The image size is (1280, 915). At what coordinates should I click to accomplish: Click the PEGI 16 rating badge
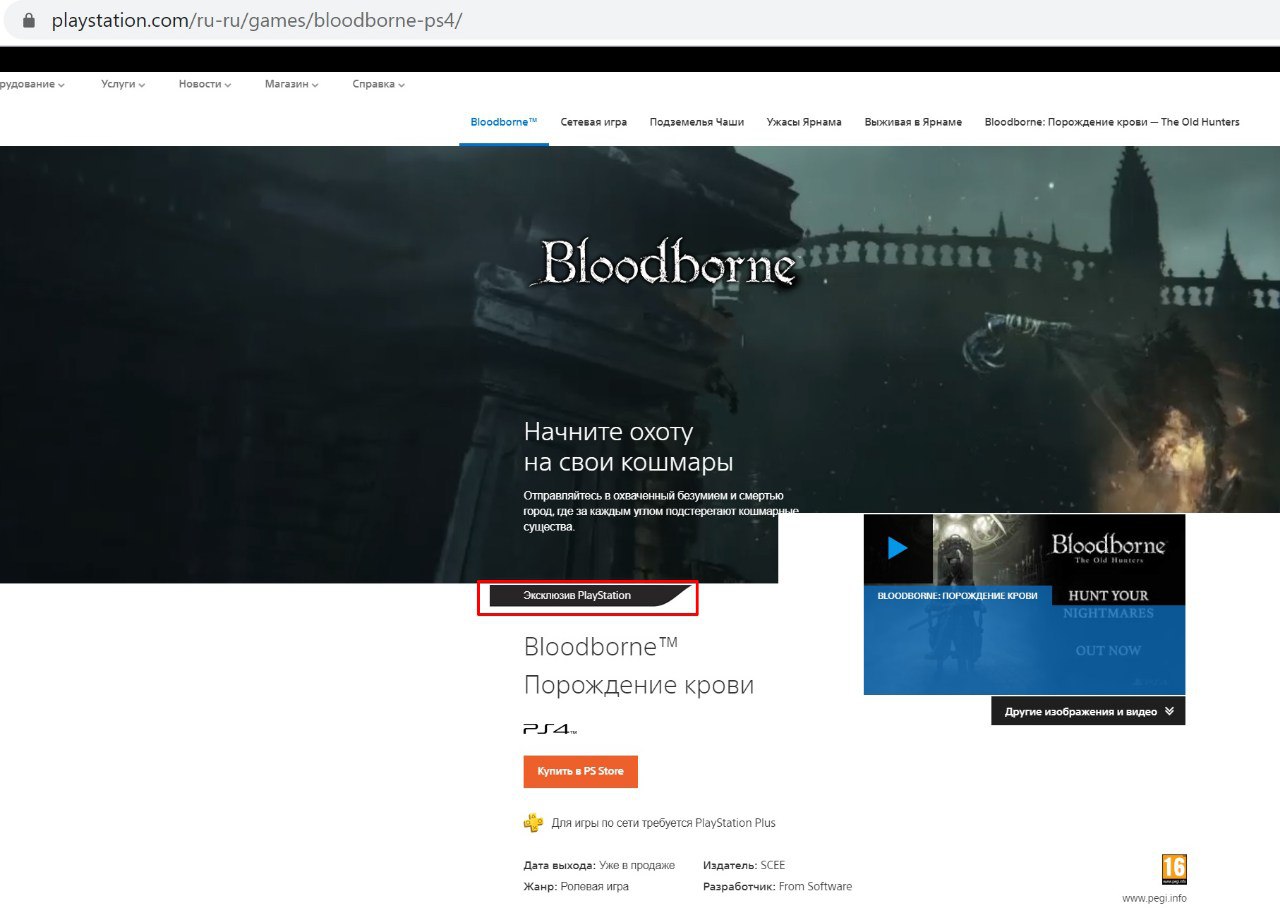(1174, 869)
